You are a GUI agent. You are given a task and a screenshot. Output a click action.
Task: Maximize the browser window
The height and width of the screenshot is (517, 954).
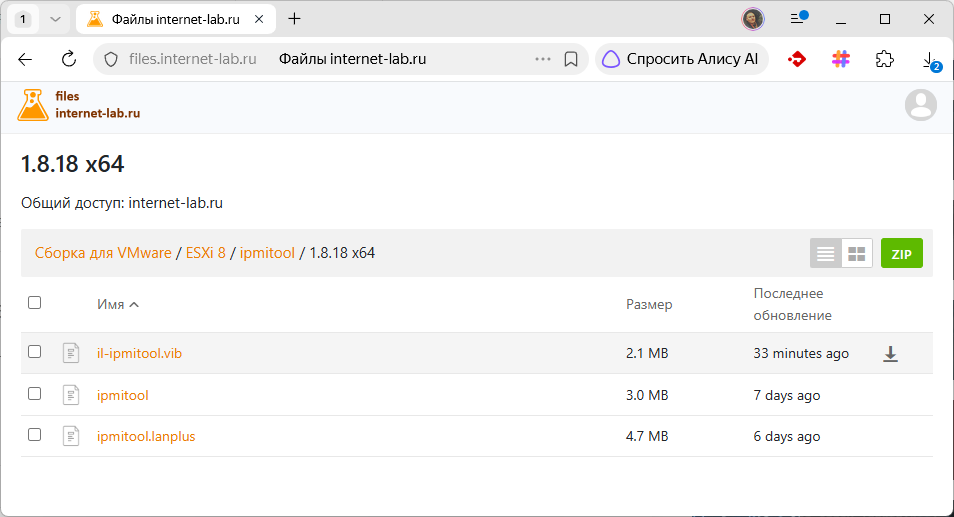point(885,19)
